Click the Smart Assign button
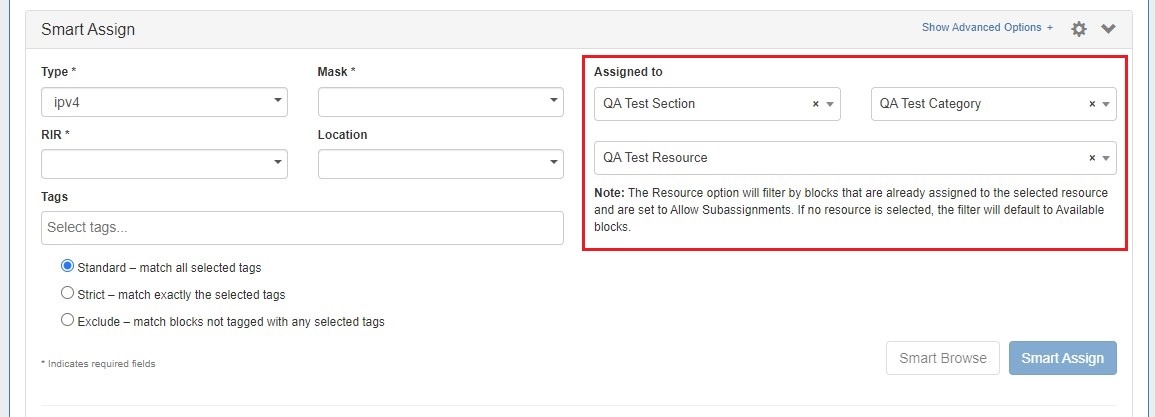The width and height of the screenshot is (1155, 417). pos(1062,358)
